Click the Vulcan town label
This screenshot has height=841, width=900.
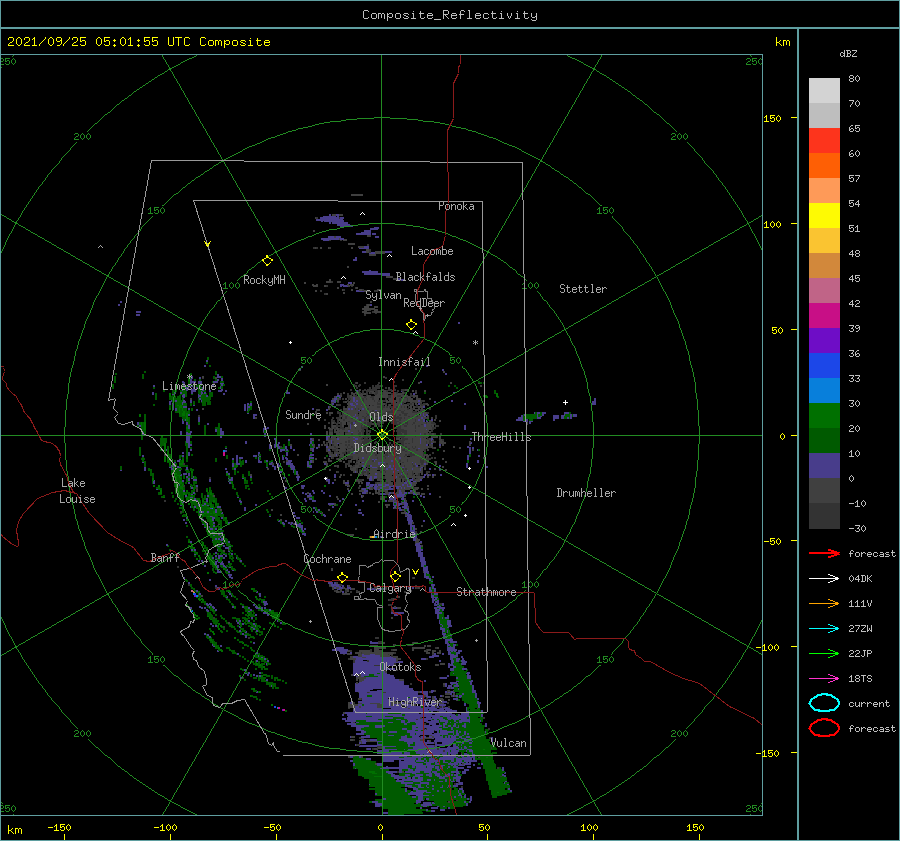(x=508, y=743)
